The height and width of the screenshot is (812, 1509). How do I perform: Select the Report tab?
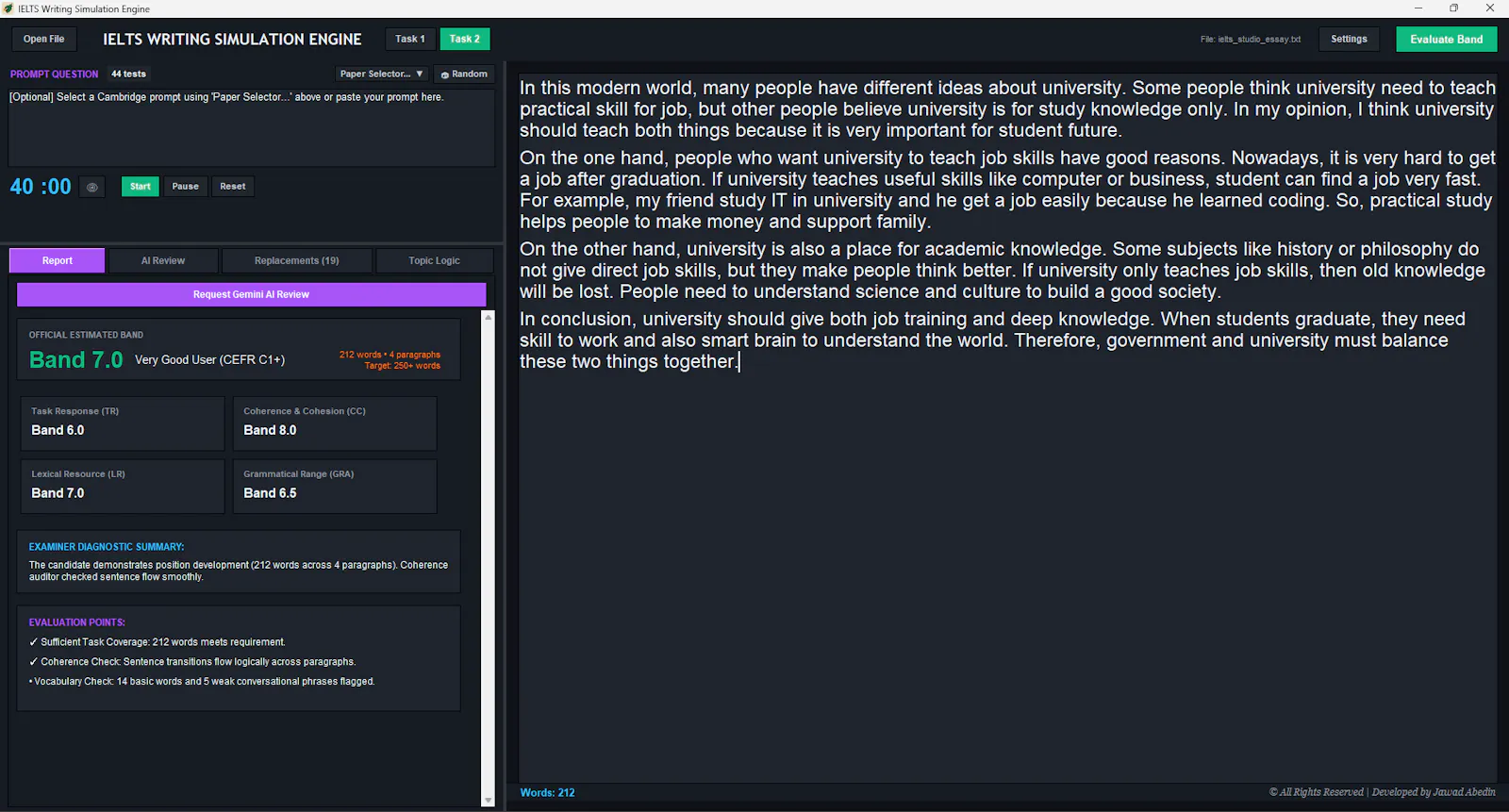coord(58,260)
